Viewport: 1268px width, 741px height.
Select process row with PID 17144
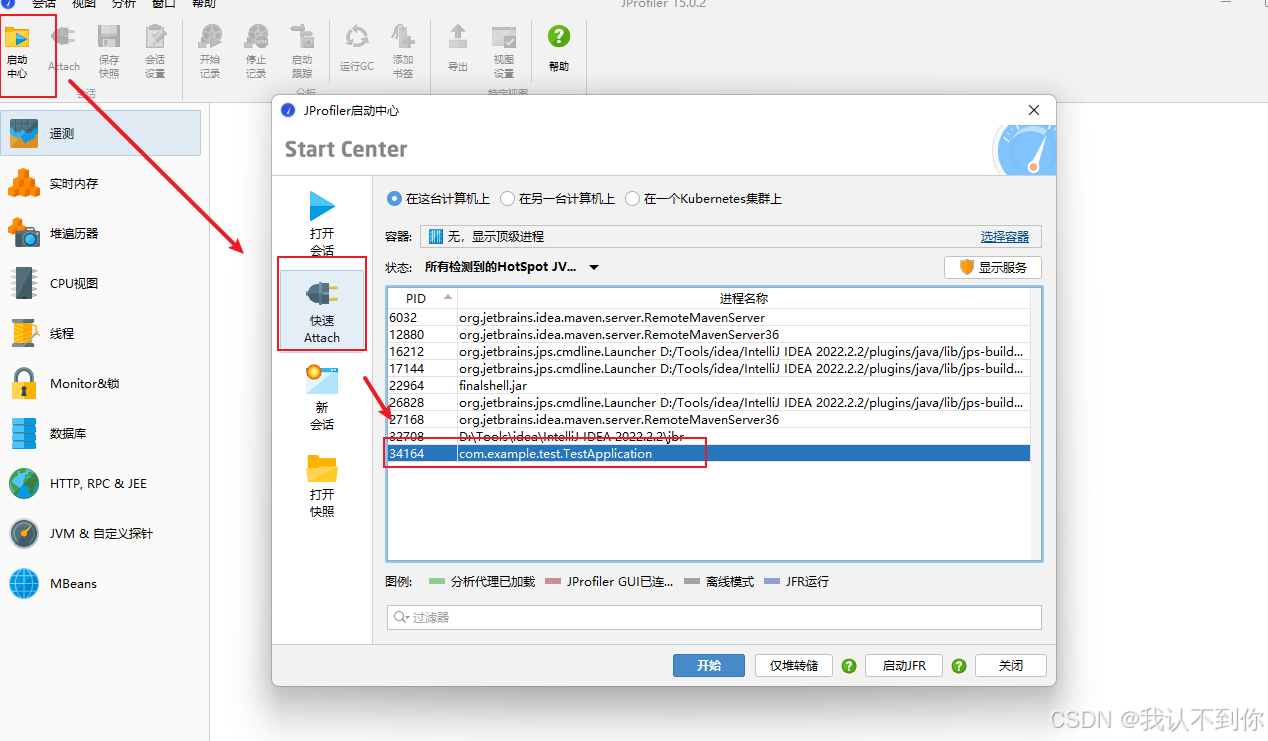pos(709,368)
